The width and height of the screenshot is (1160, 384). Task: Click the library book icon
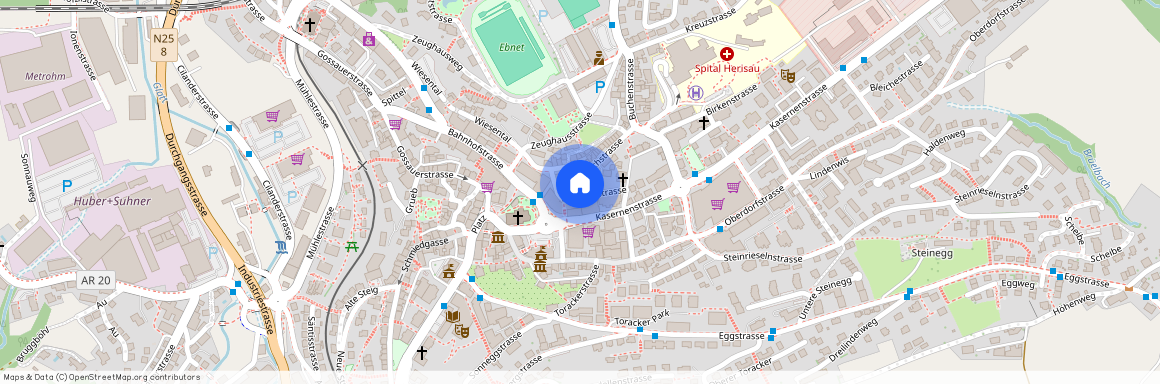point(453,316)
